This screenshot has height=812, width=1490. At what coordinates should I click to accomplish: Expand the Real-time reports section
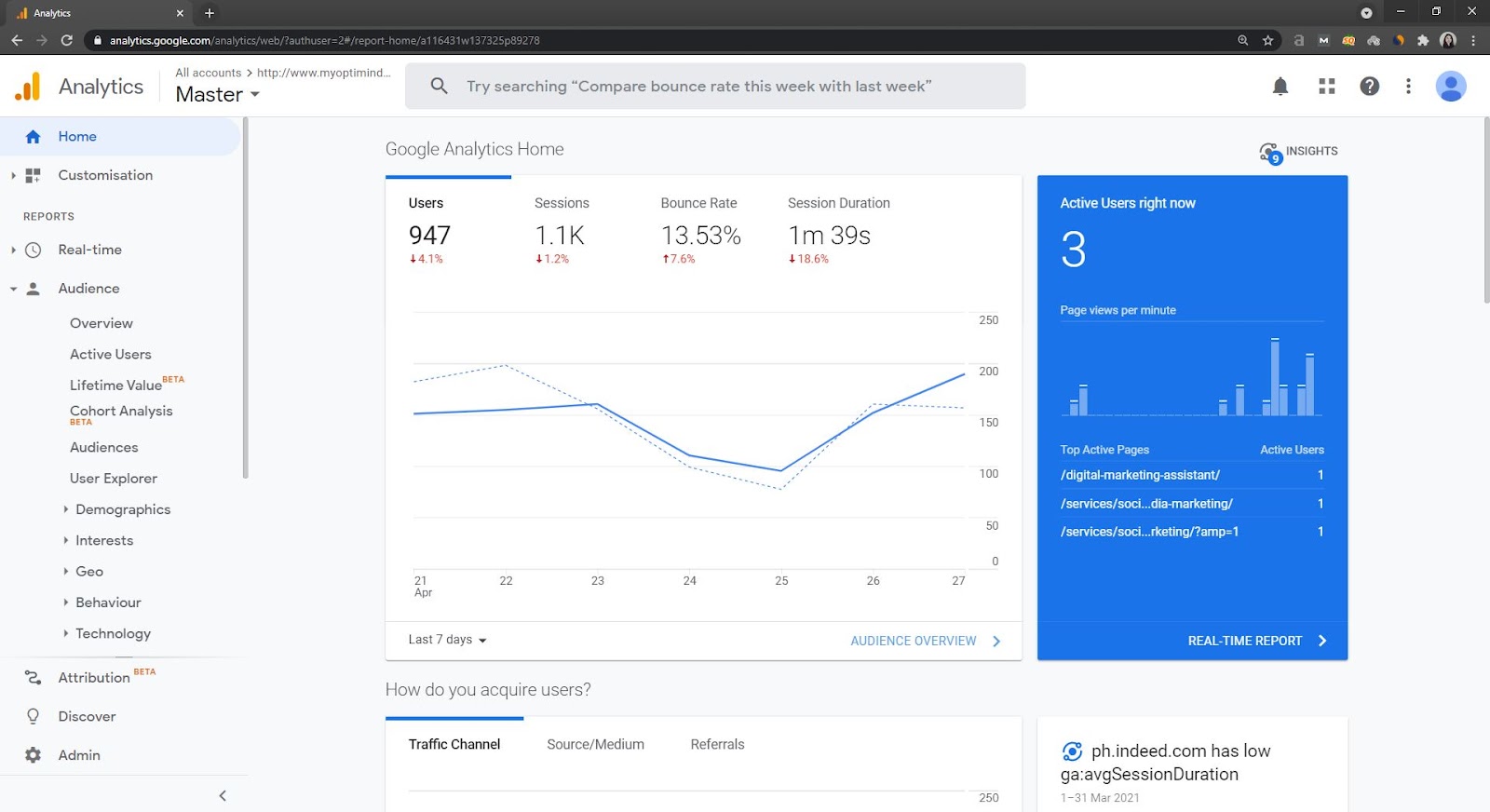[x=13, y=250]
